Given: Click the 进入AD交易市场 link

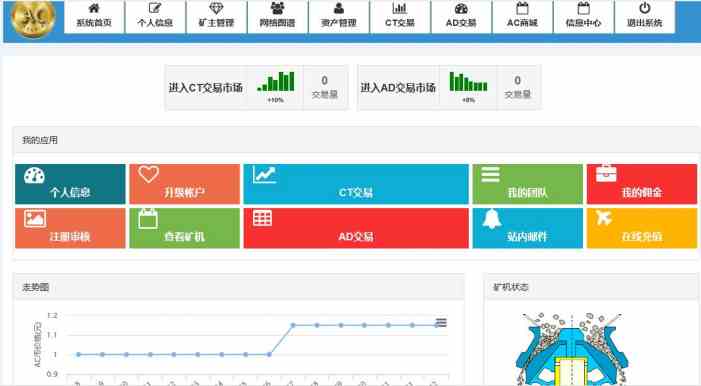Looking at the screenshot, I should 398,88.
